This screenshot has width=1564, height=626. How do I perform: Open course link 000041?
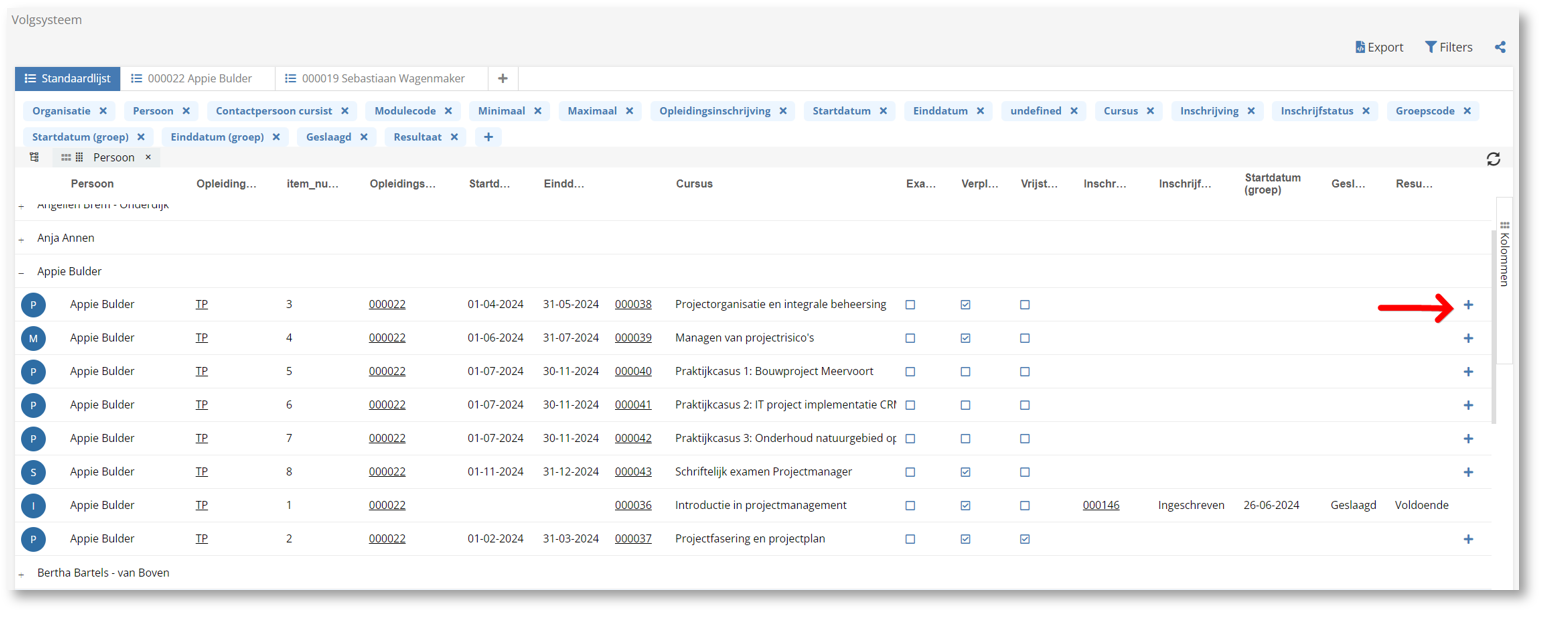tap(633, 405)
